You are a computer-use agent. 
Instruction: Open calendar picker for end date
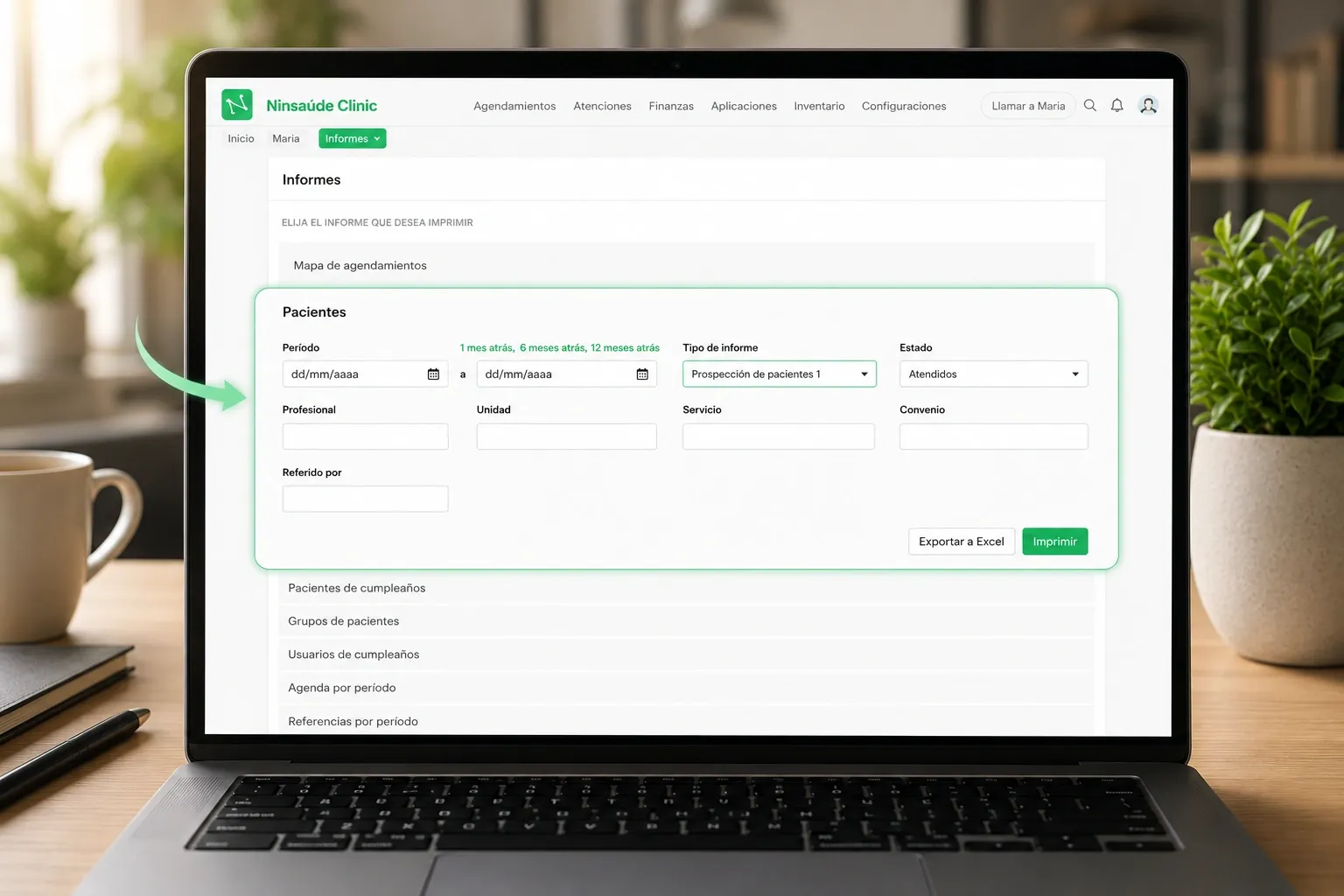642,374
